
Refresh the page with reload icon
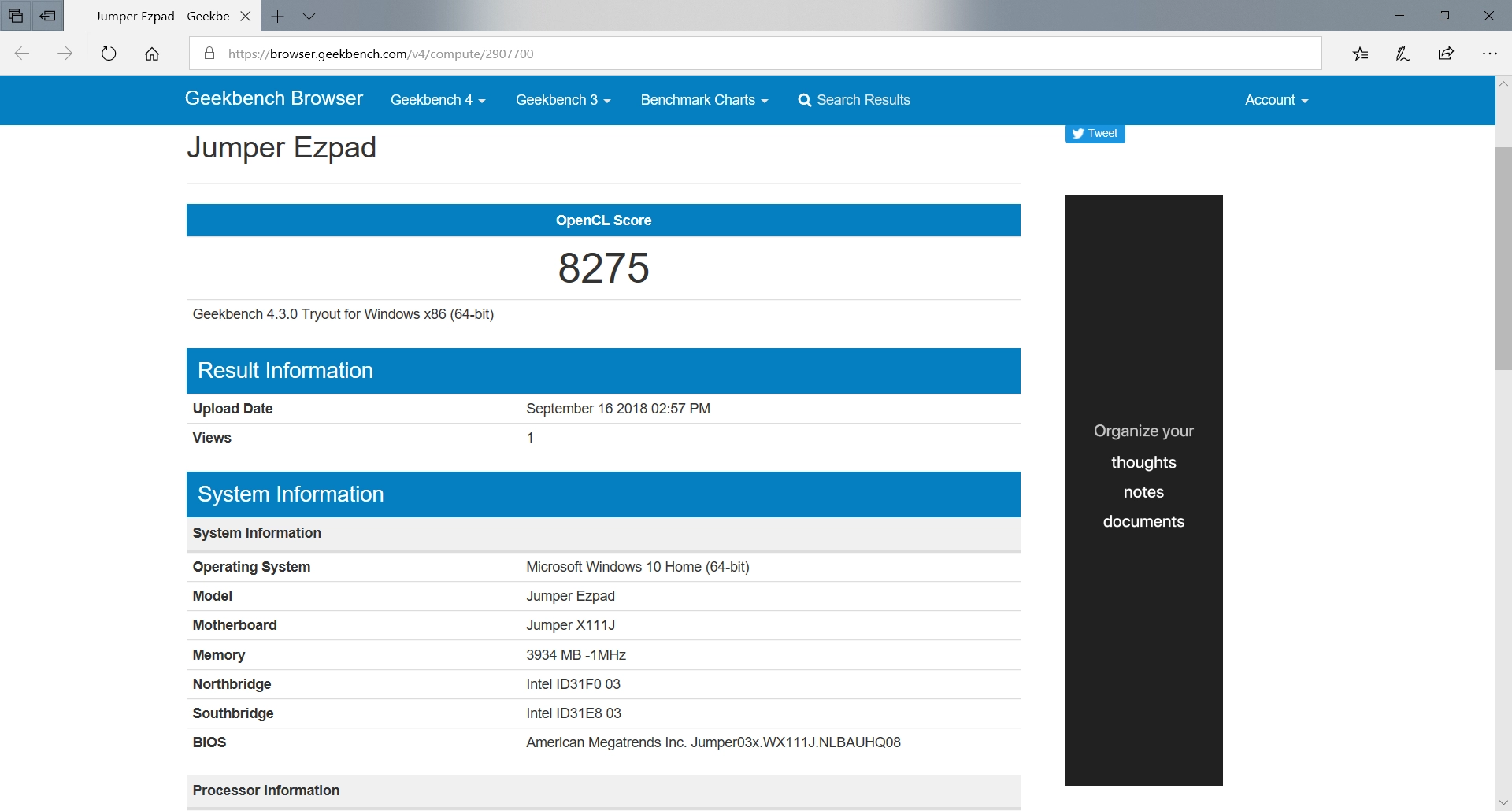[109, 54]
